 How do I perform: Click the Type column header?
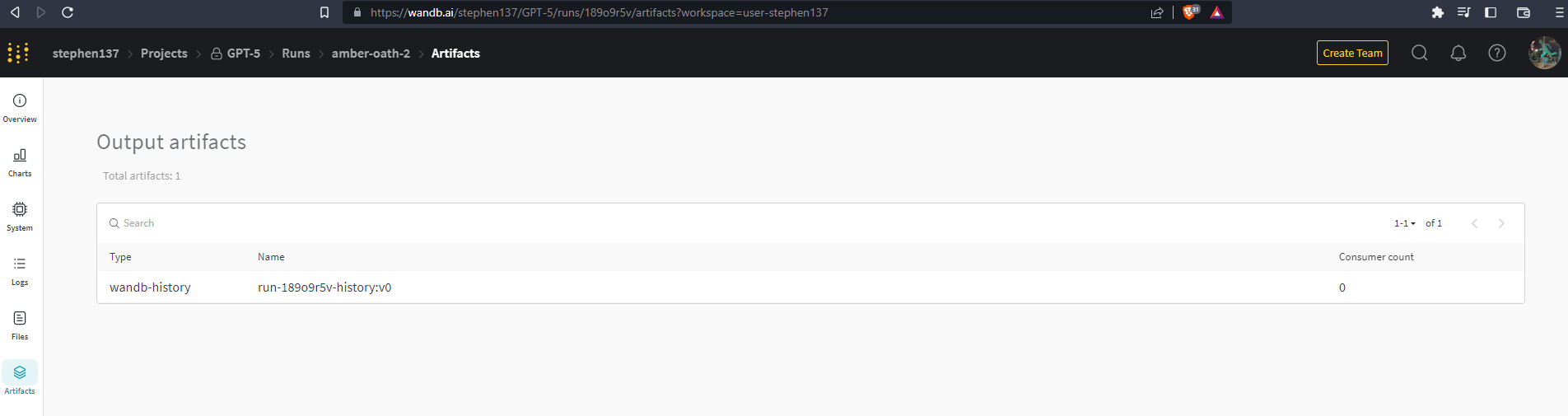click(x=120, y=257)
